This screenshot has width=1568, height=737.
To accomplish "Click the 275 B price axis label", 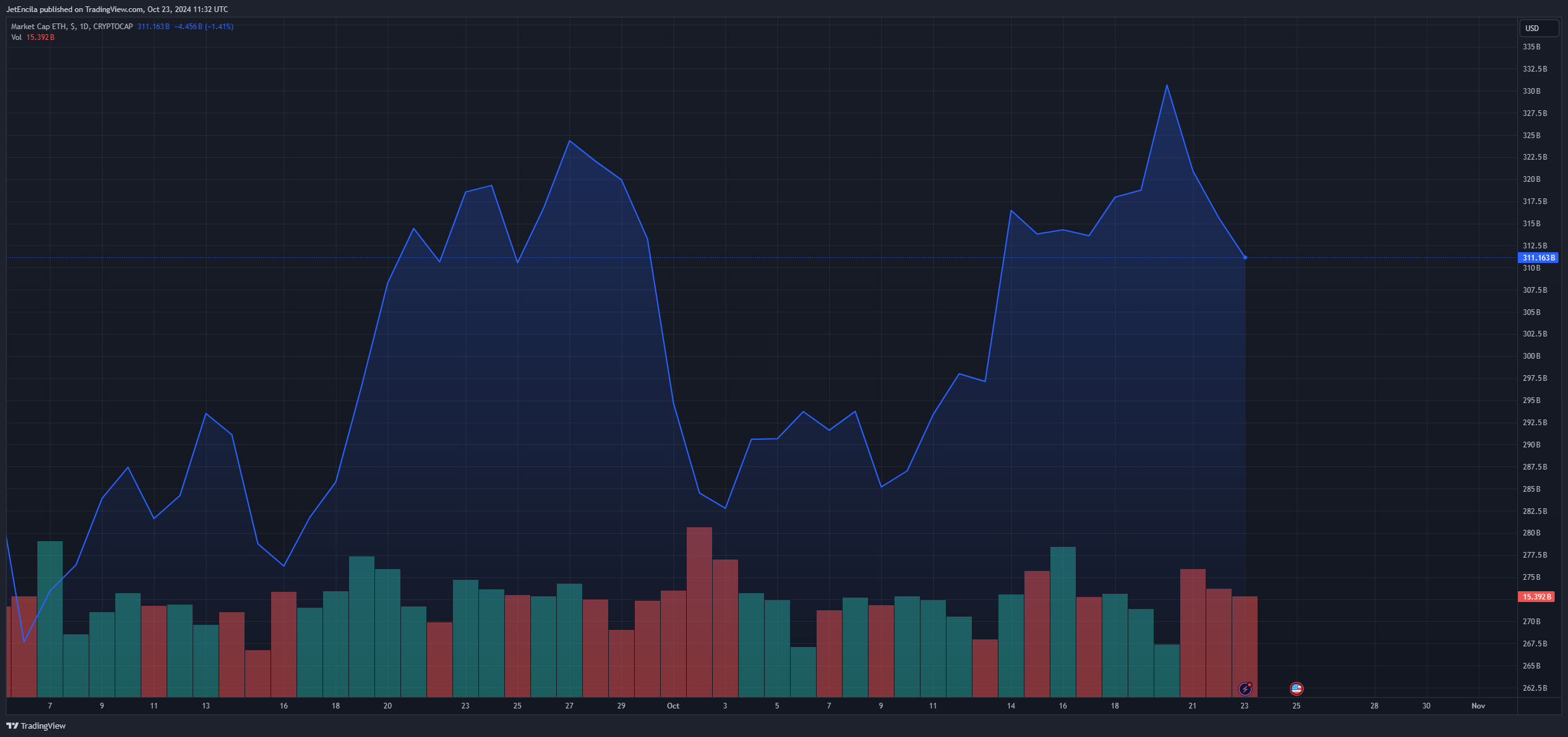I will point(1531,577).
